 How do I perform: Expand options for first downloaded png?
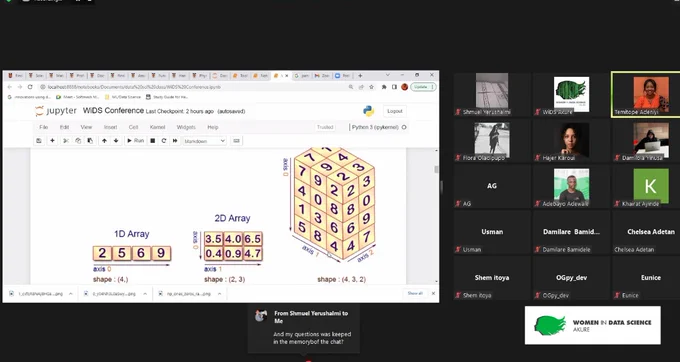(x=71, y=294)
